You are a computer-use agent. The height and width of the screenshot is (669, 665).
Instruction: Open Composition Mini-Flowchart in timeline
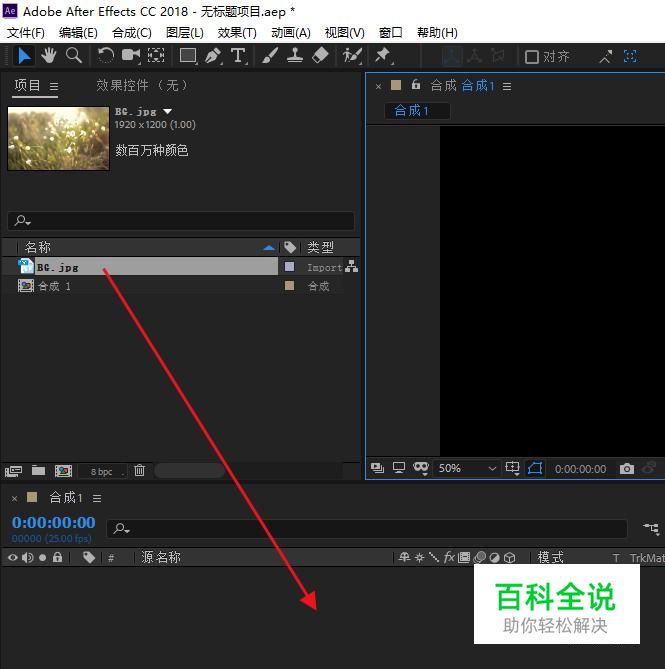[x=651, y=529]
